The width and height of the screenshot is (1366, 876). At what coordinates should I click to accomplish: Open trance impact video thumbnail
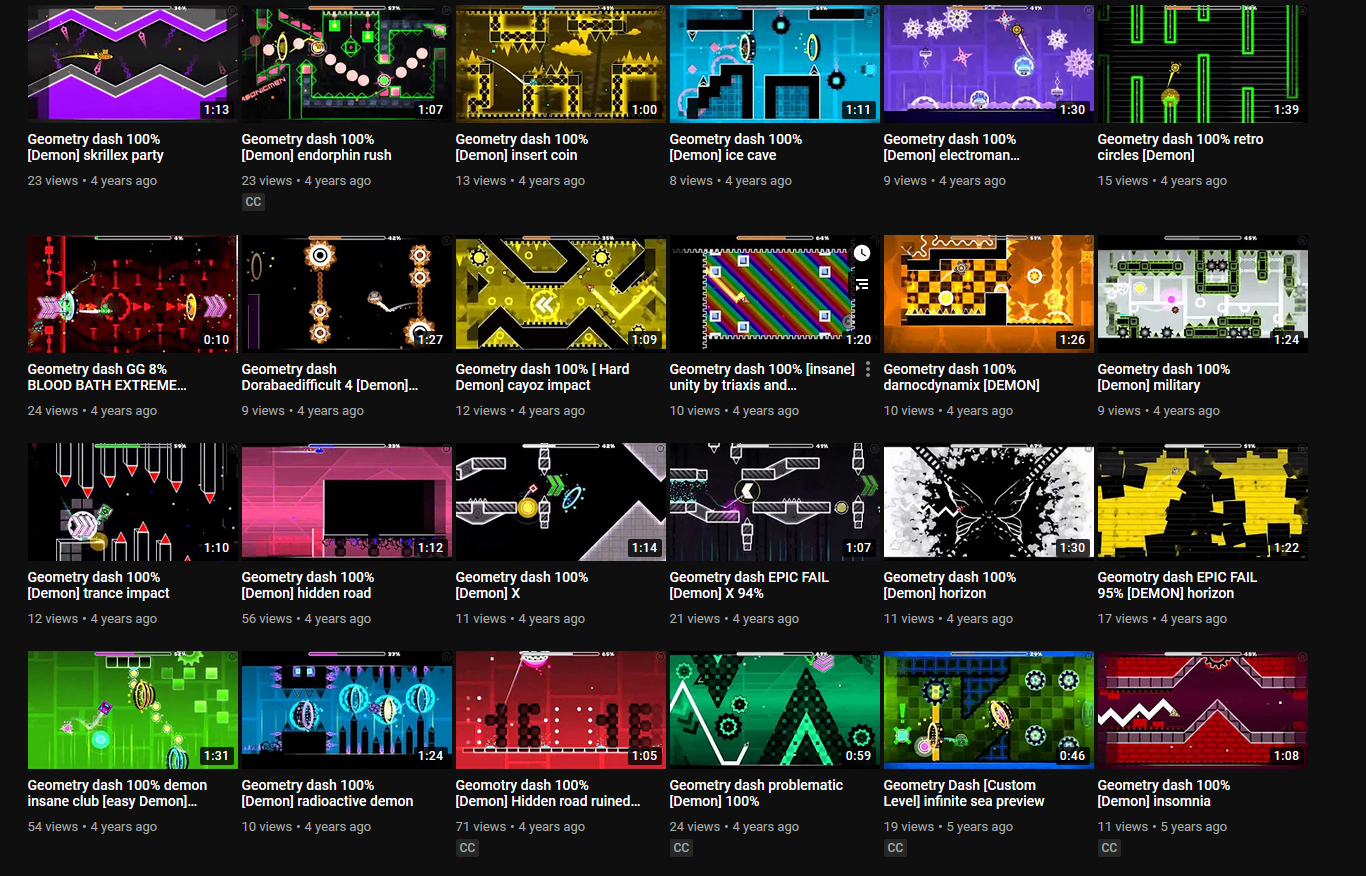pos(133,501)
